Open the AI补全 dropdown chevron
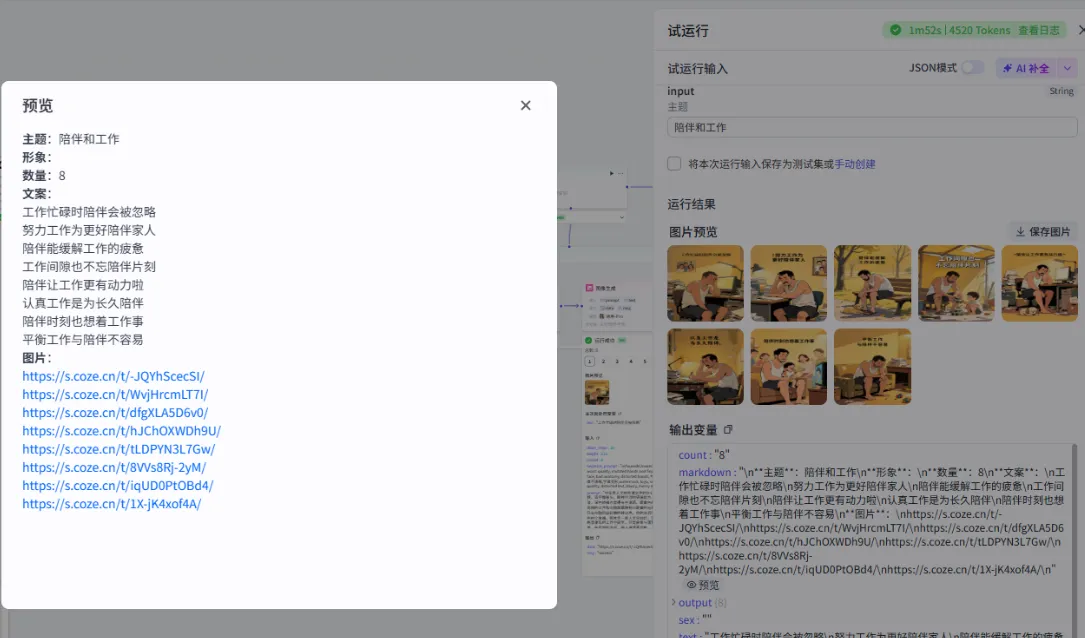The width and height of the screenshot is (1085, 638). [x=1066, y=68]
